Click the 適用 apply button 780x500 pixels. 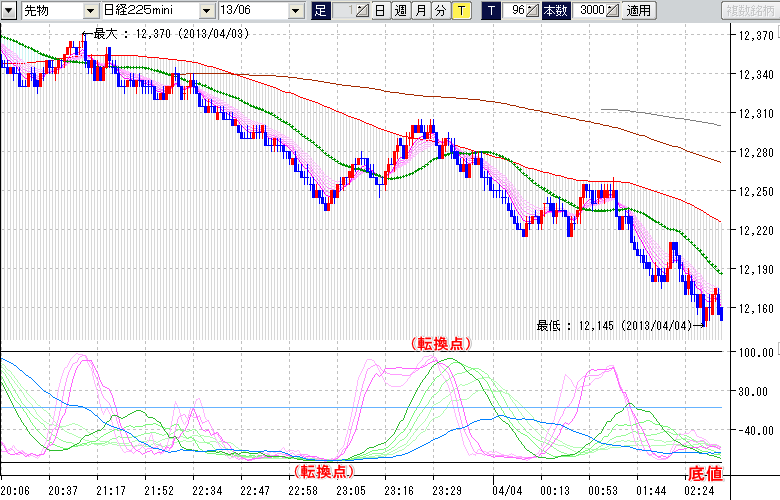point(639,11)
